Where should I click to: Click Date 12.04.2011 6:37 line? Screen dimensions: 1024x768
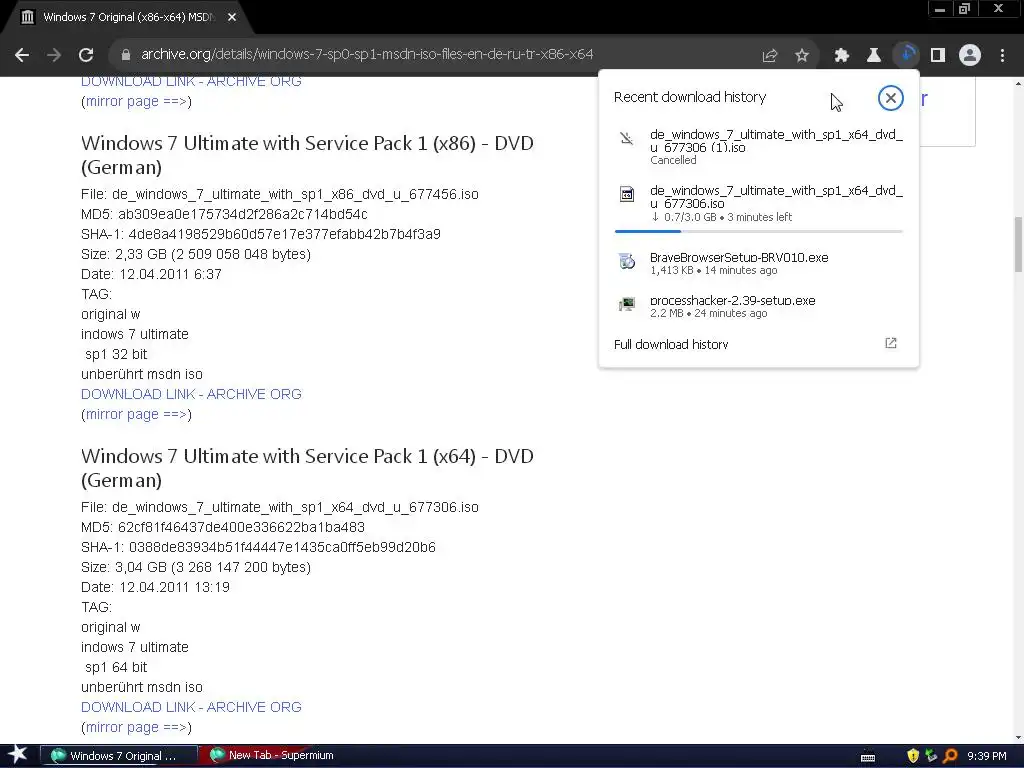[152, 274]
